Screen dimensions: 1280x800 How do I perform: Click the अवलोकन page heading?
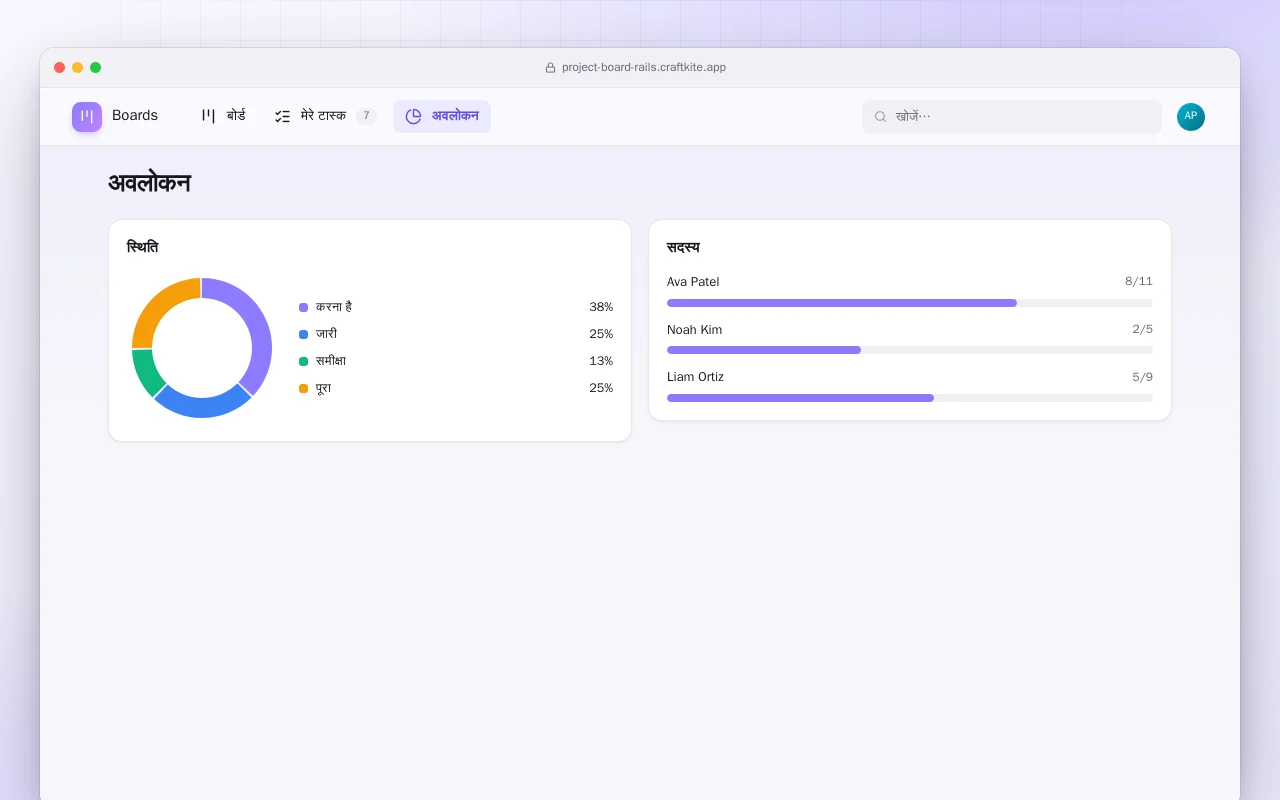pyautogui.click(x=149, y=183)
